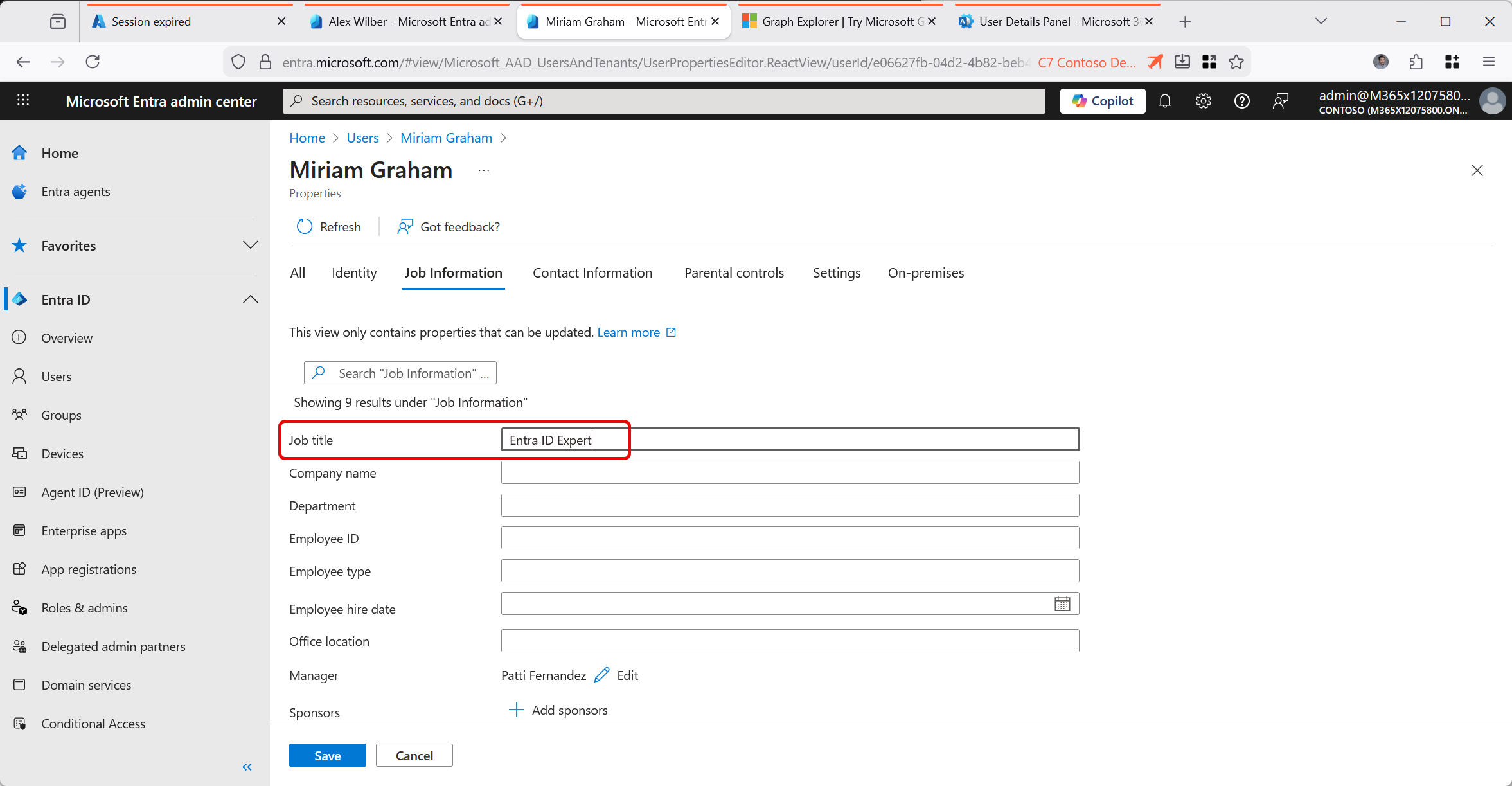The image size is (1512, 786).
Task: Click the help question mark icon
Action: click(1241, 101)
